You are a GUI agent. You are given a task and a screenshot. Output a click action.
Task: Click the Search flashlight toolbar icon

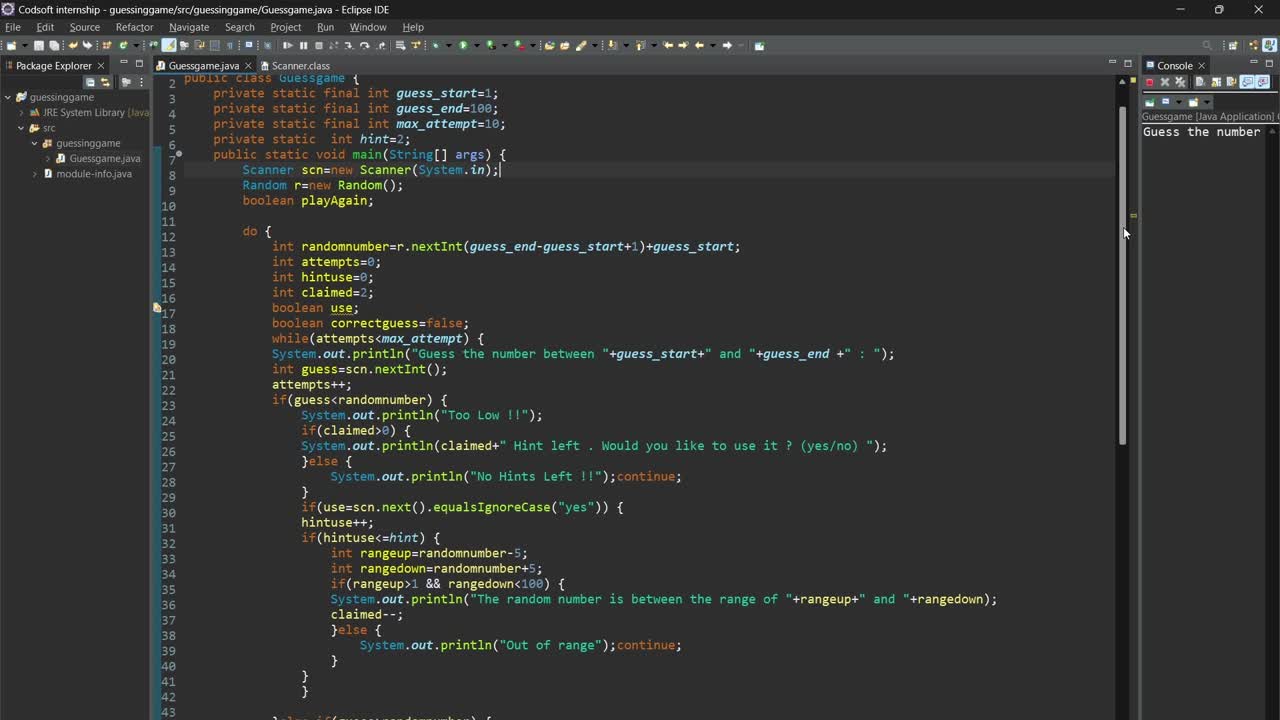click(580, 45)
